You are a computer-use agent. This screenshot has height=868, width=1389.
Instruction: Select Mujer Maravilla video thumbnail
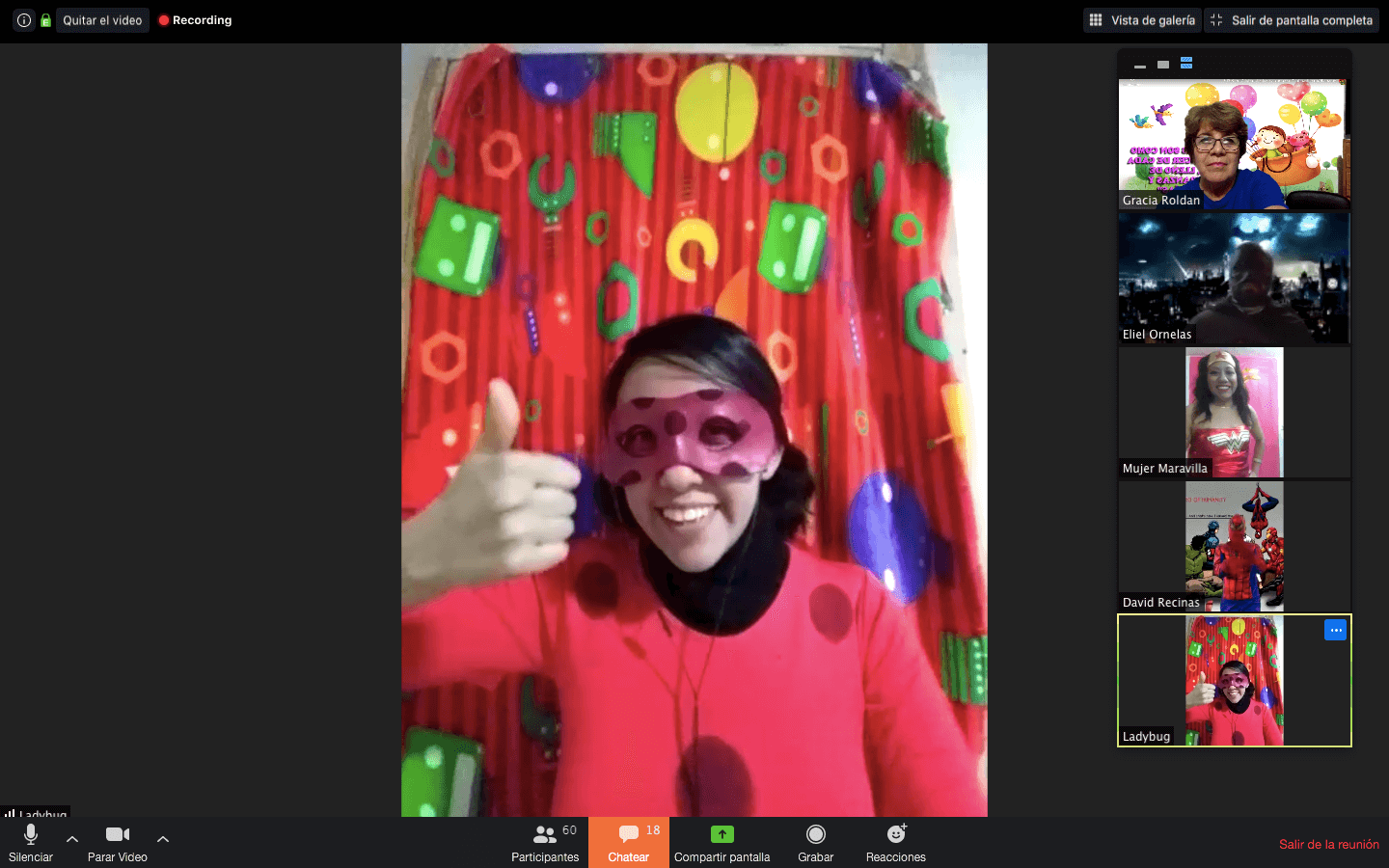tap(1234, 413)
